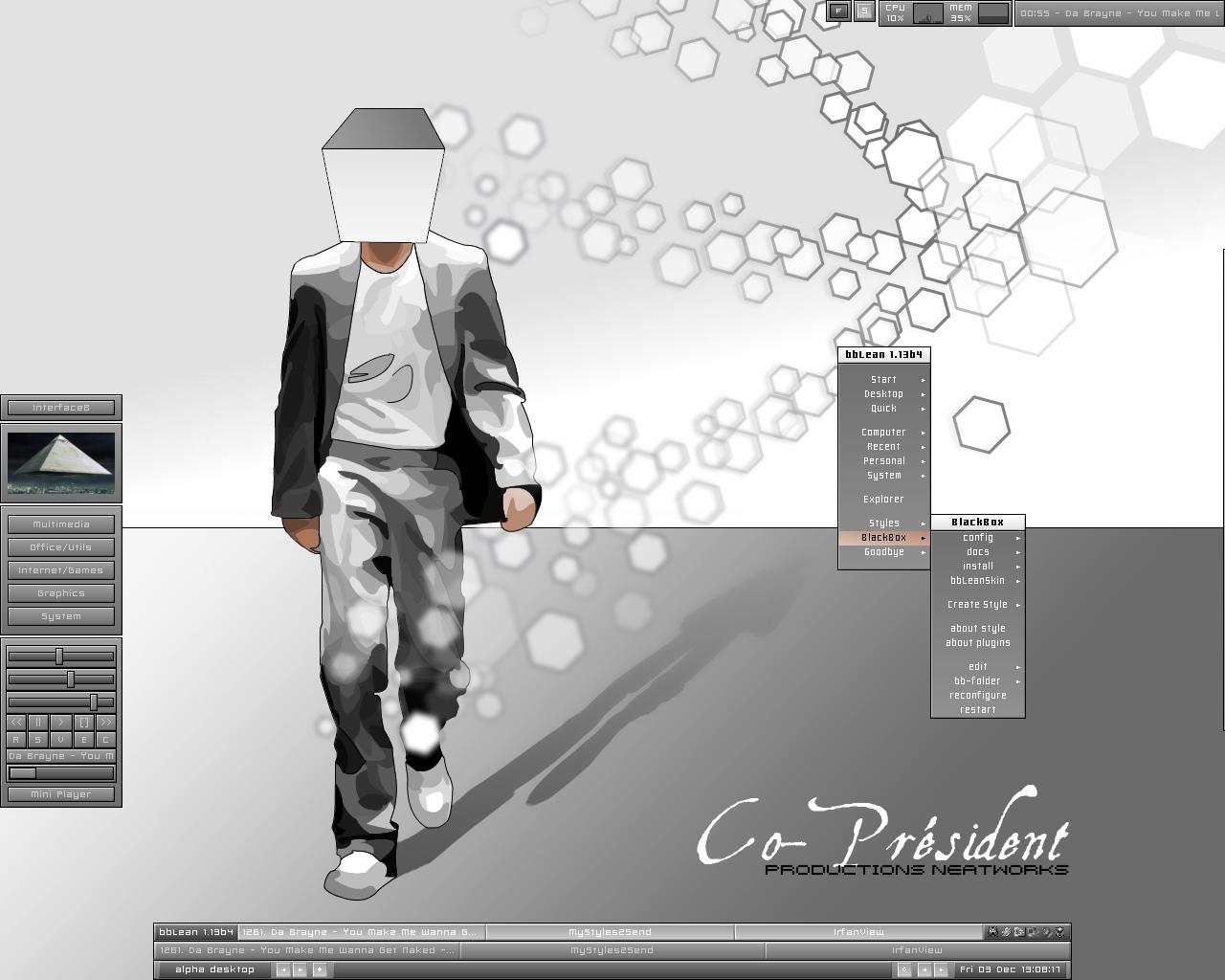
Task: Expand the Styles submenu
Action: 883,523
